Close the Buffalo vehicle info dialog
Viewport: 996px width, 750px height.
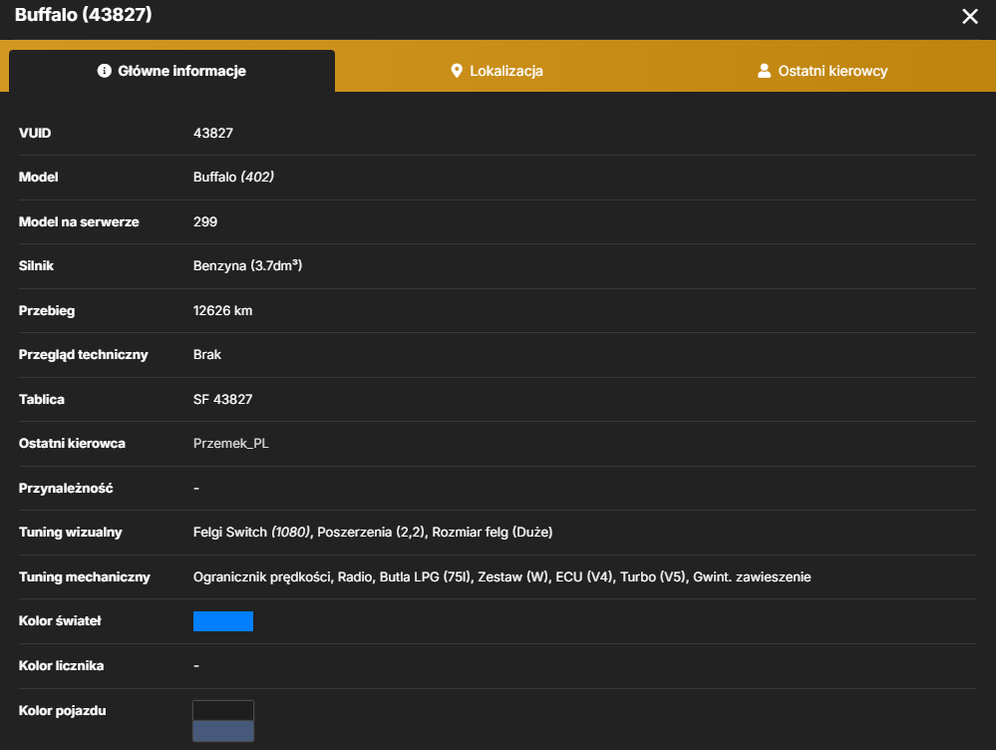tap(969, 17)
